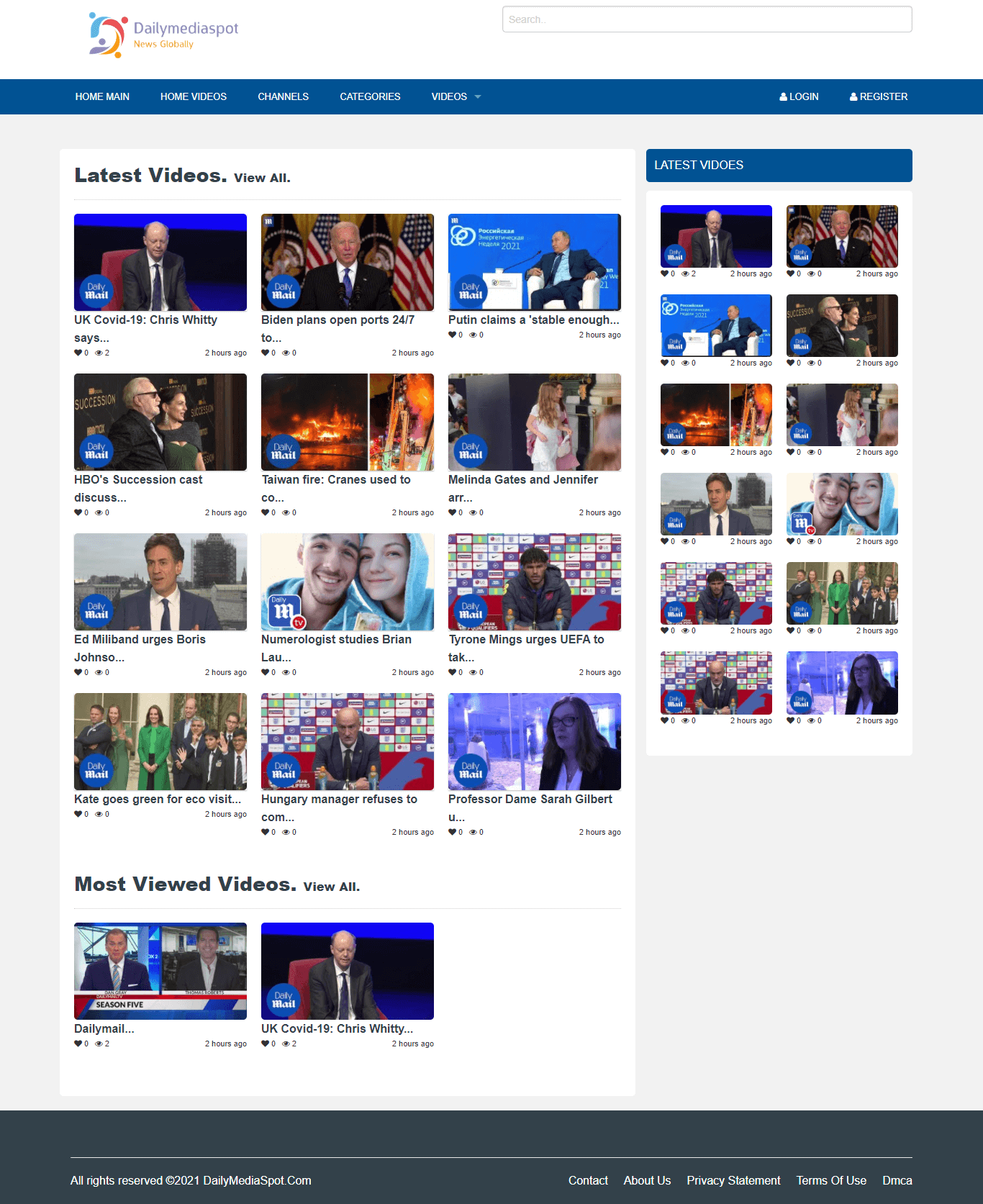Open HBO's Succession cast main video thumbnail
The height and width of the screenshot is (1204, 983).
tap(160, 422)
